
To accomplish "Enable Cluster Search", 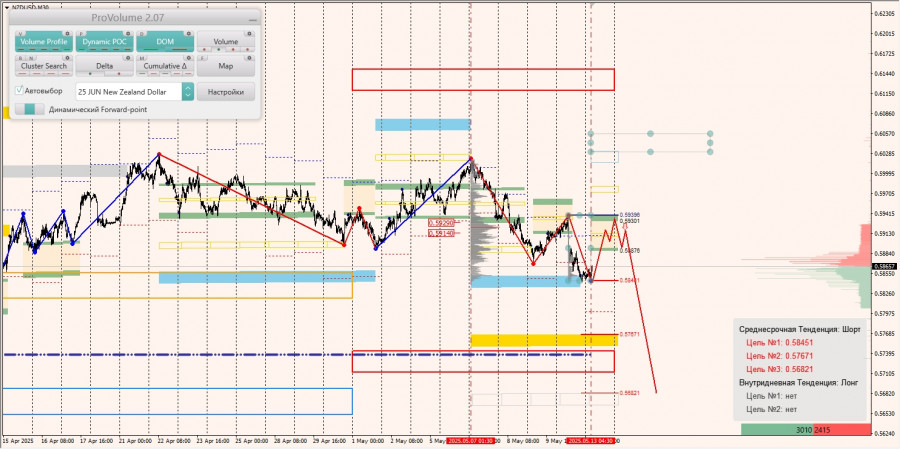I will pyautogui.click(x=44, y=66).
